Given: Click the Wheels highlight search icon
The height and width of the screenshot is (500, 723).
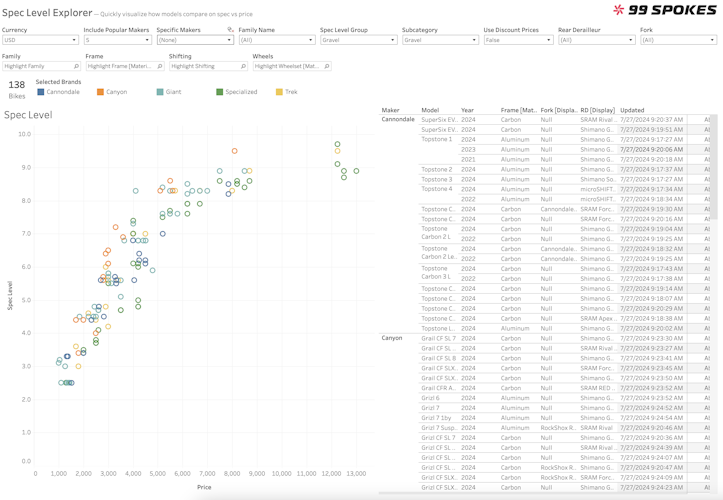Looking at the screenshot, I should click(327, 66).
